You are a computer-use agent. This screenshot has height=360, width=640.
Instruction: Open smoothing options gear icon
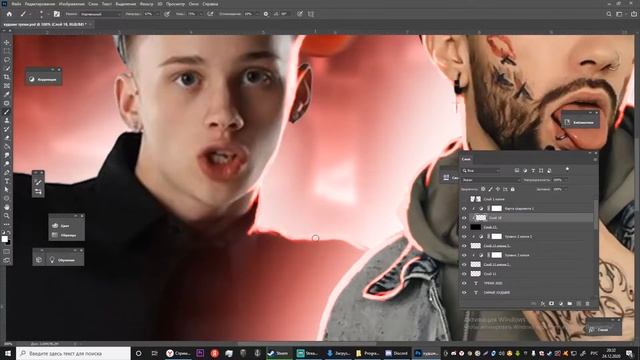click(266, 14)
